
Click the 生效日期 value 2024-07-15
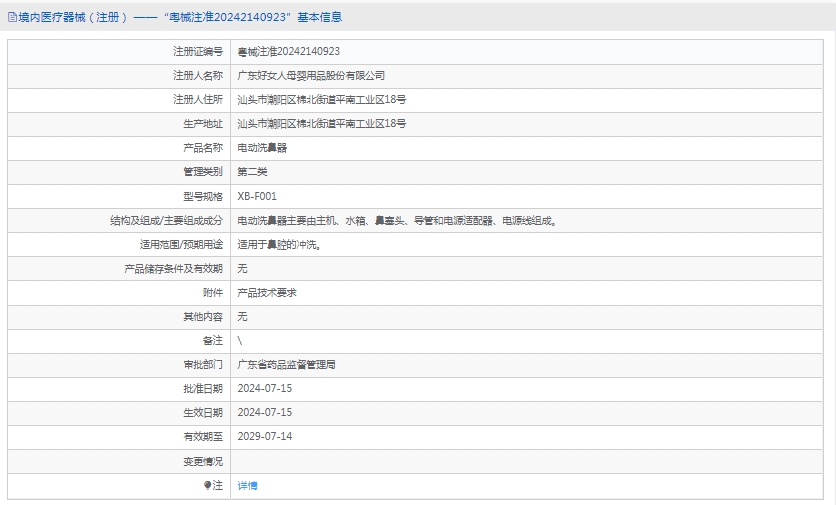[264, 412]
